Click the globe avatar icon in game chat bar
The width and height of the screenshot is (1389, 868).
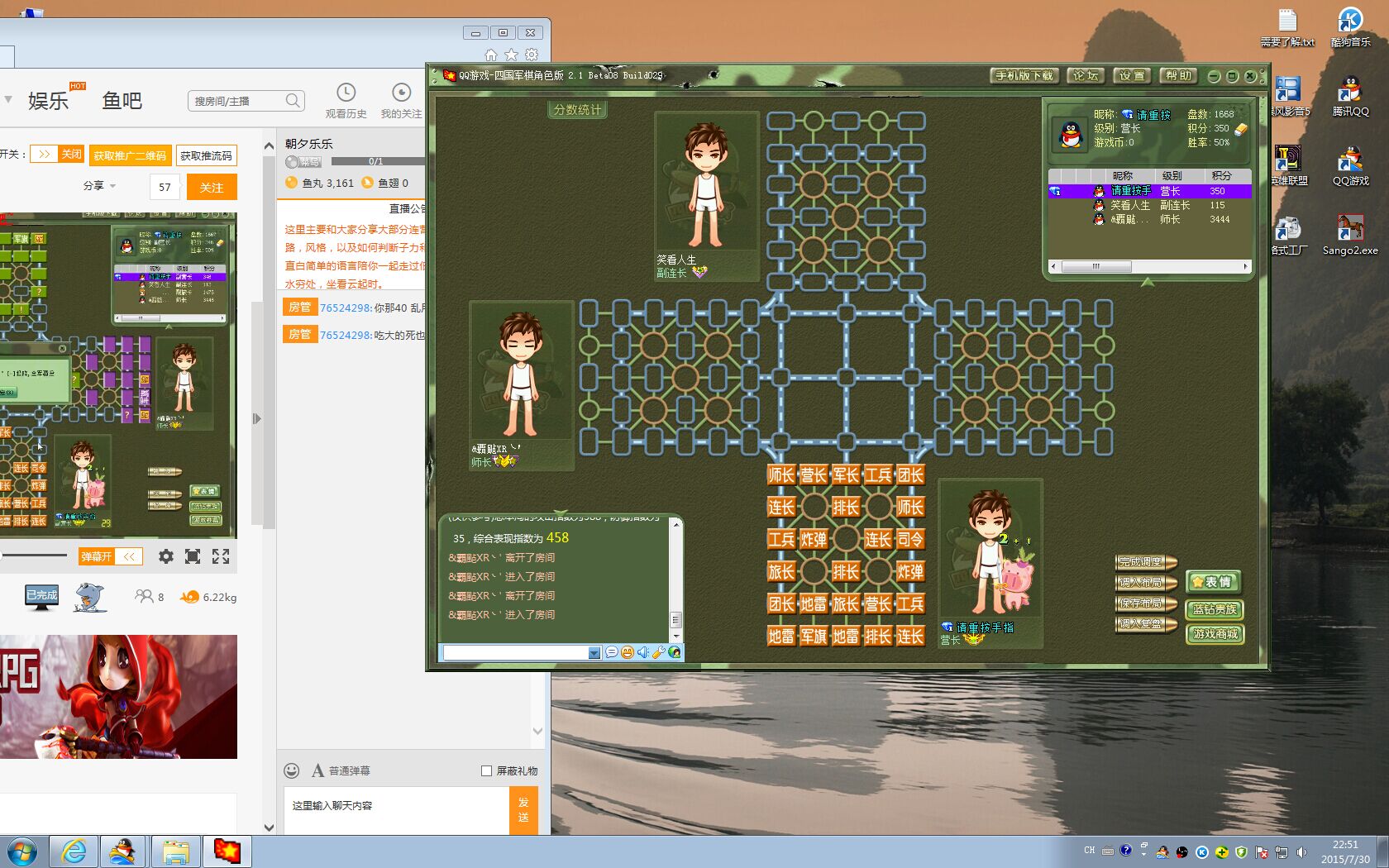click(x=675, y=652)
